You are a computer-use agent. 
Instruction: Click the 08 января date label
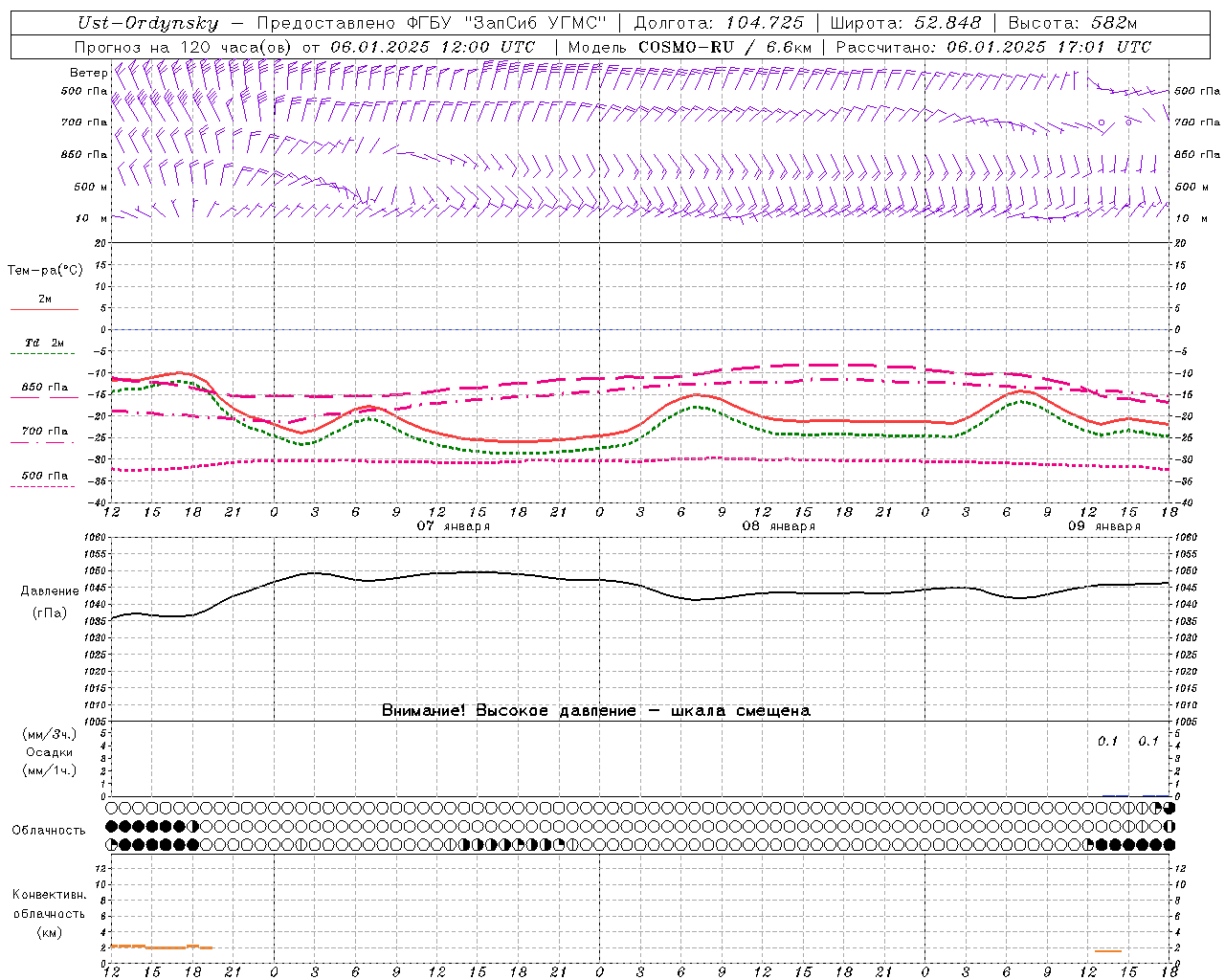pyautogui.click(x=779, y=526)
